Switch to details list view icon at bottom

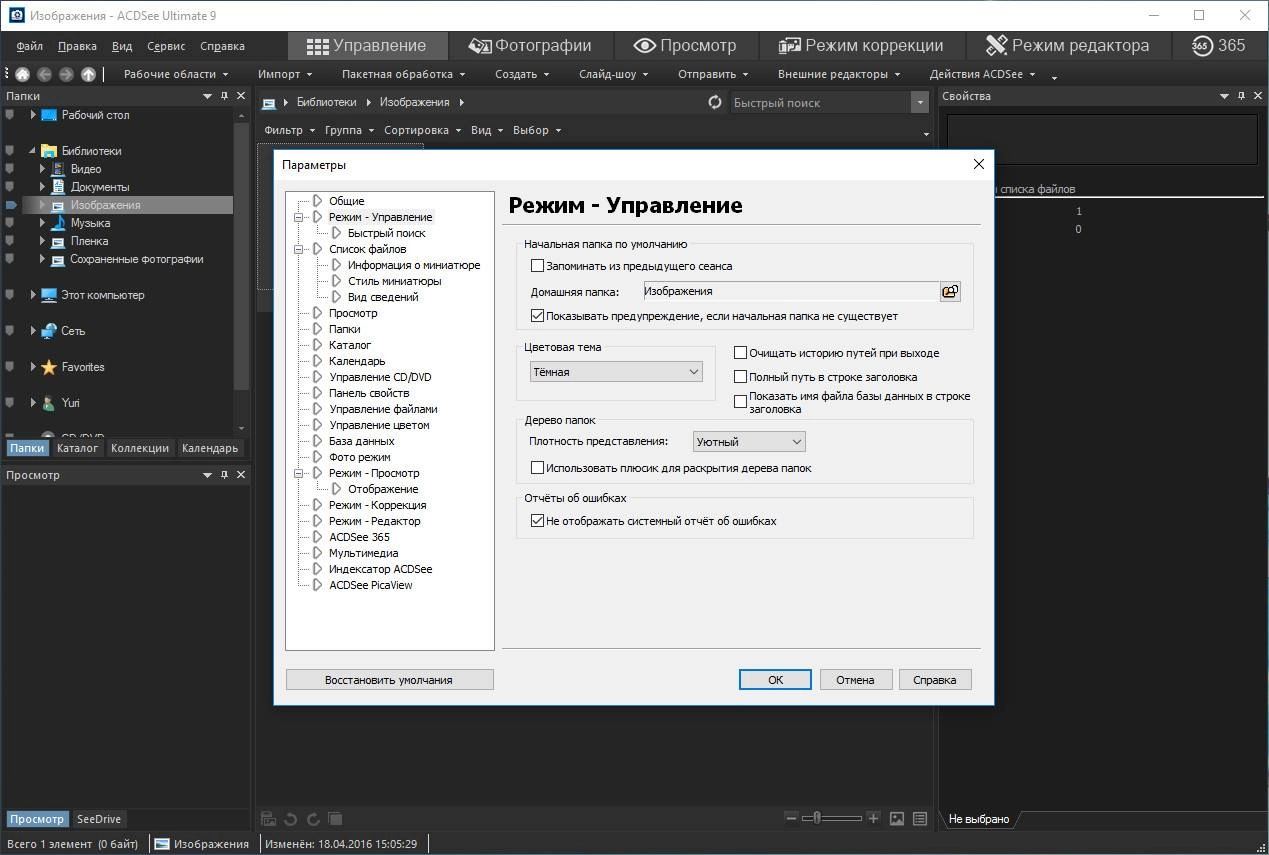(x=920, y=818)
